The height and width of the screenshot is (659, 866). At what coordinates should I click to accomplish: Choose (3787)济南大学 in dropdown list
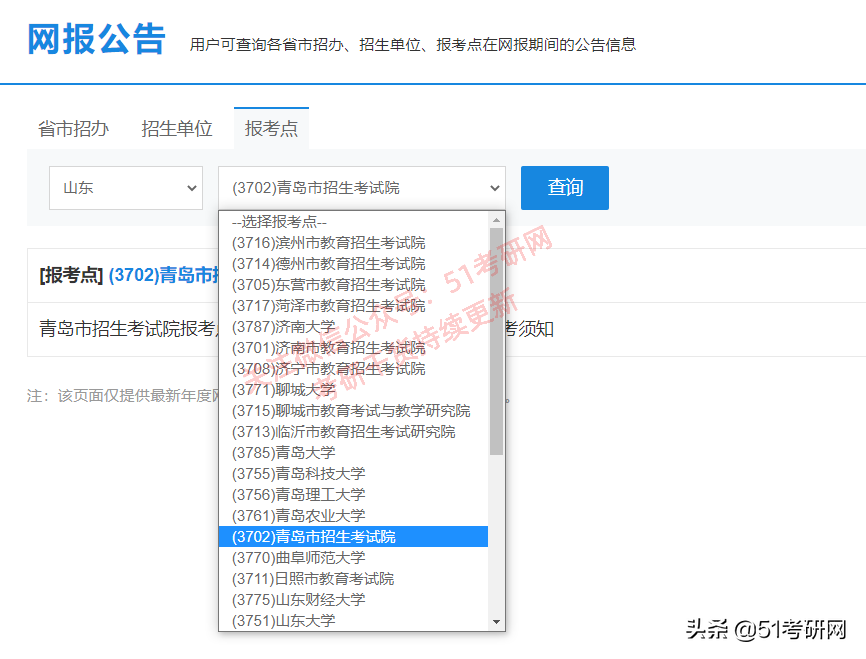click(353, 327)
